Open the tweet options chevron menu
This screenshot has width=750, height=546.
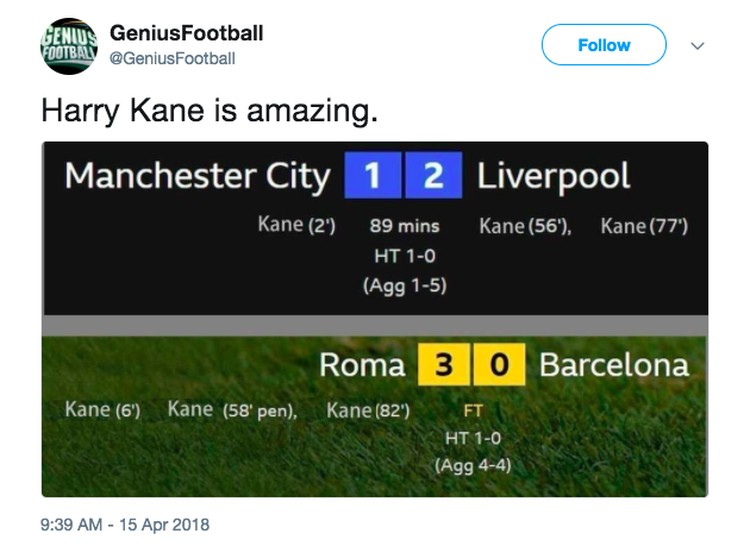pyautogui.click(x=697, y=46)
